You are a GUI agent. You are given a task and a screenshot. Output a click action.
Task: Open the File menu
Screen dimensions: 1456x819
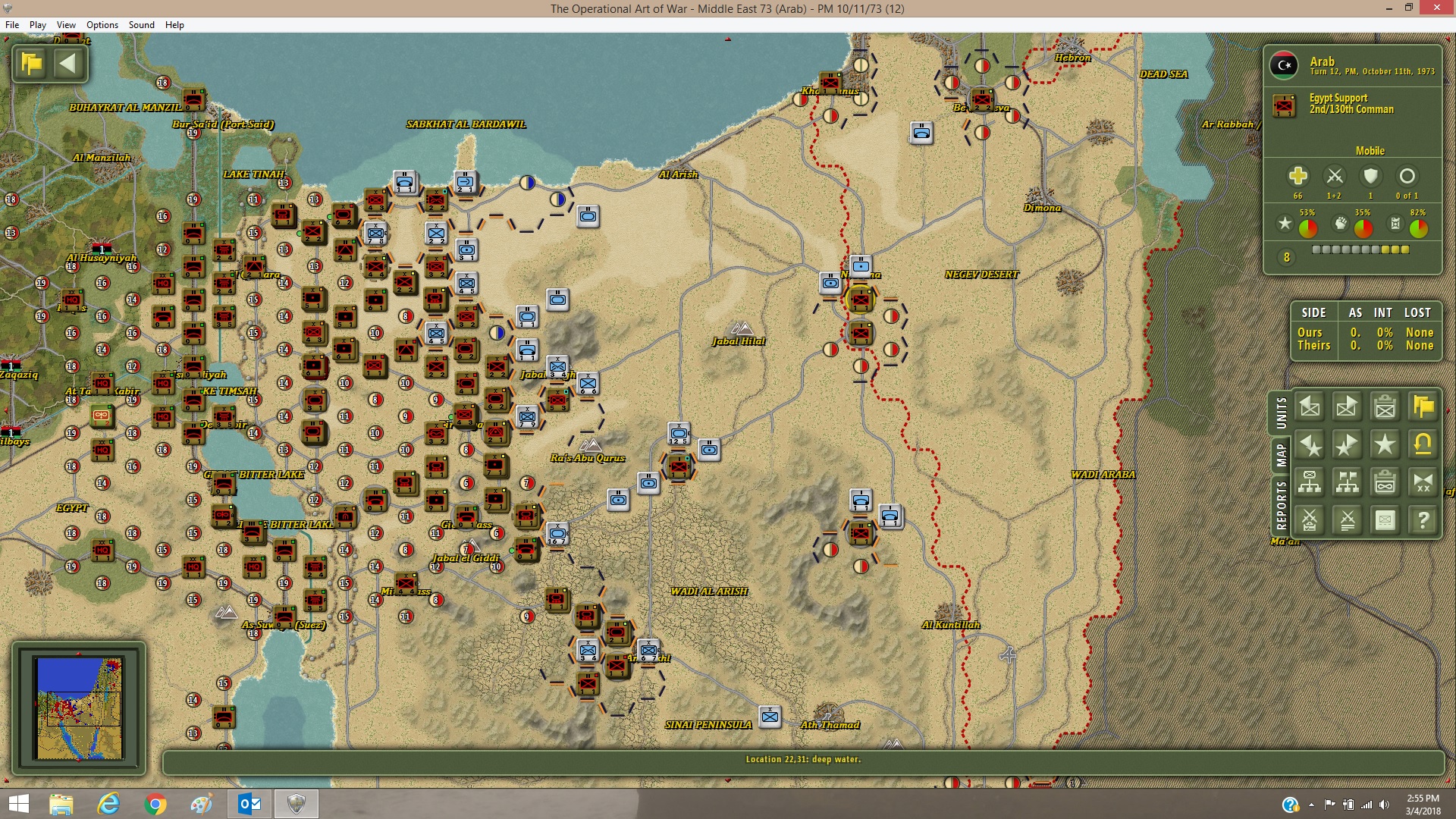click(12, 25)
